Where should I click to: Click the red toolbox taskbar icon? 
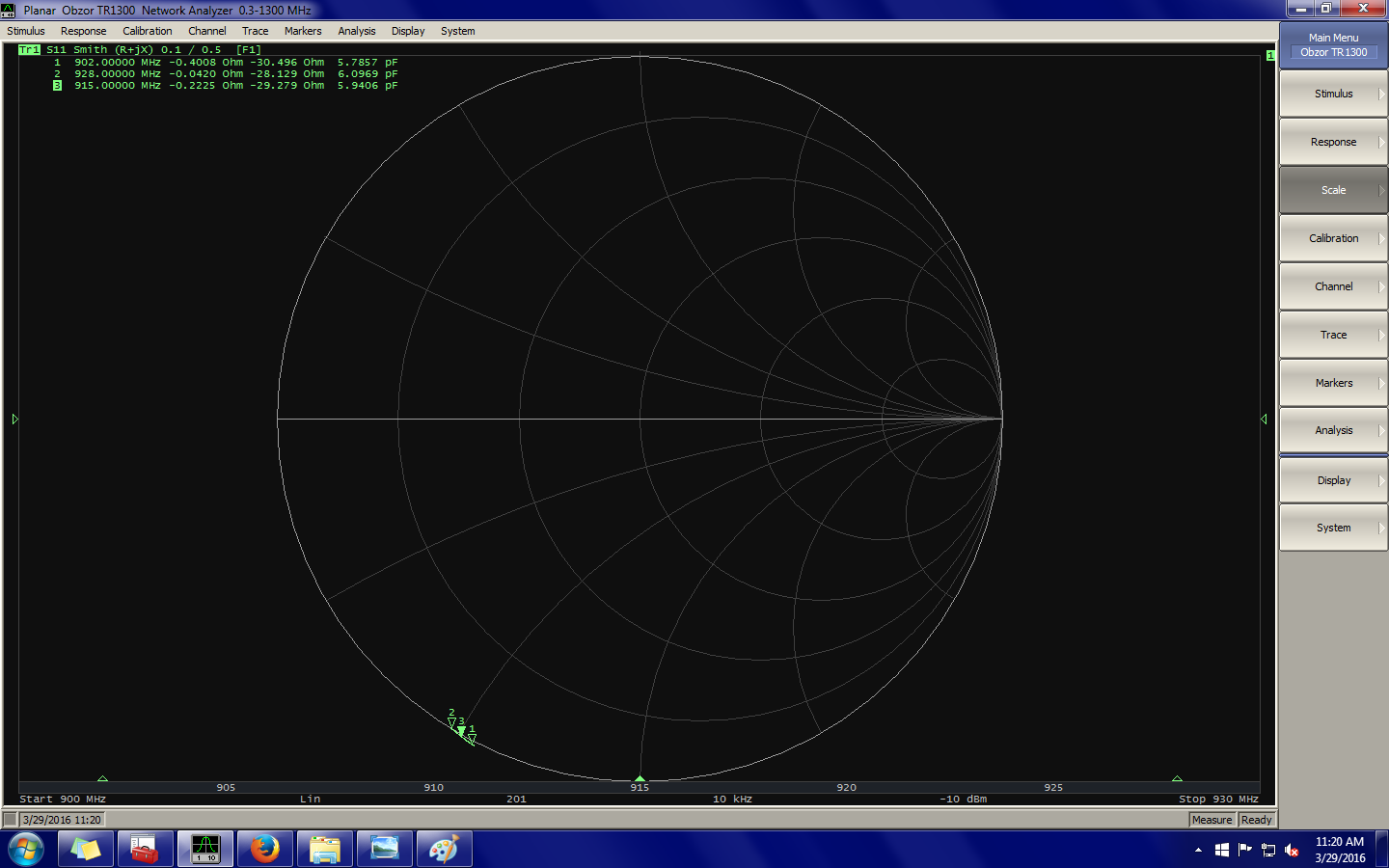(145, 849)
